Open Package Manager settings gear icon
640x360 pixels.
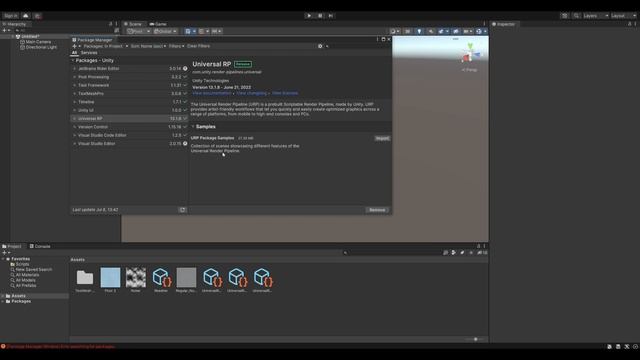[x=320, y=46]
